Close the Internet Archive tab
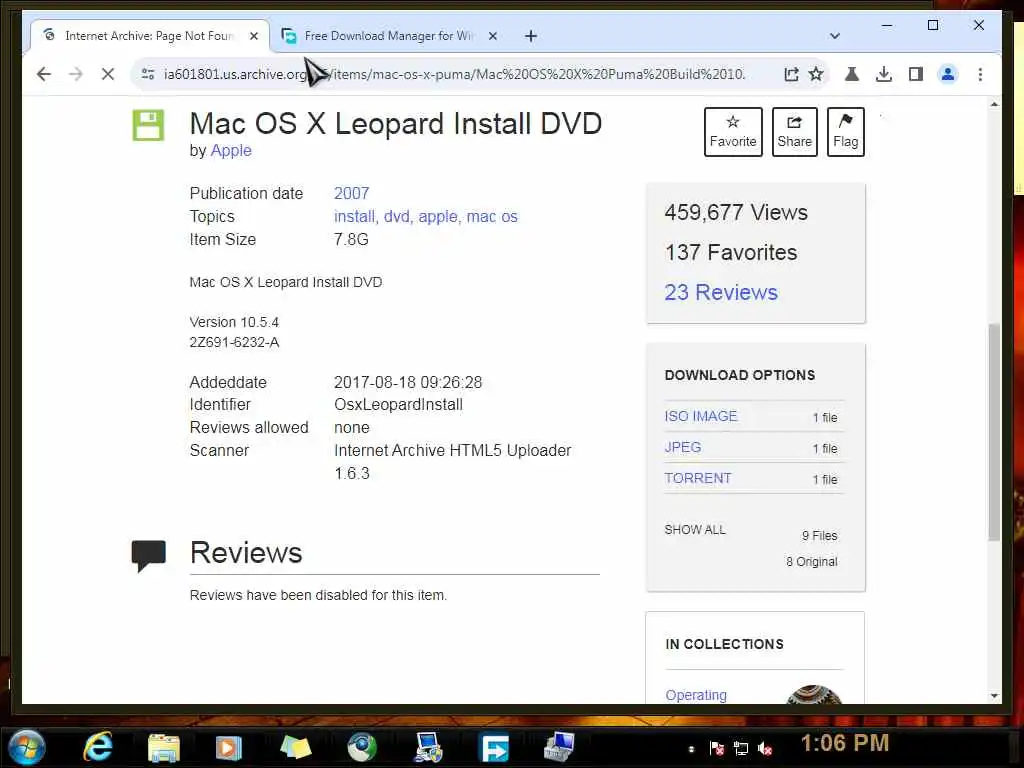 coord(254,36)
